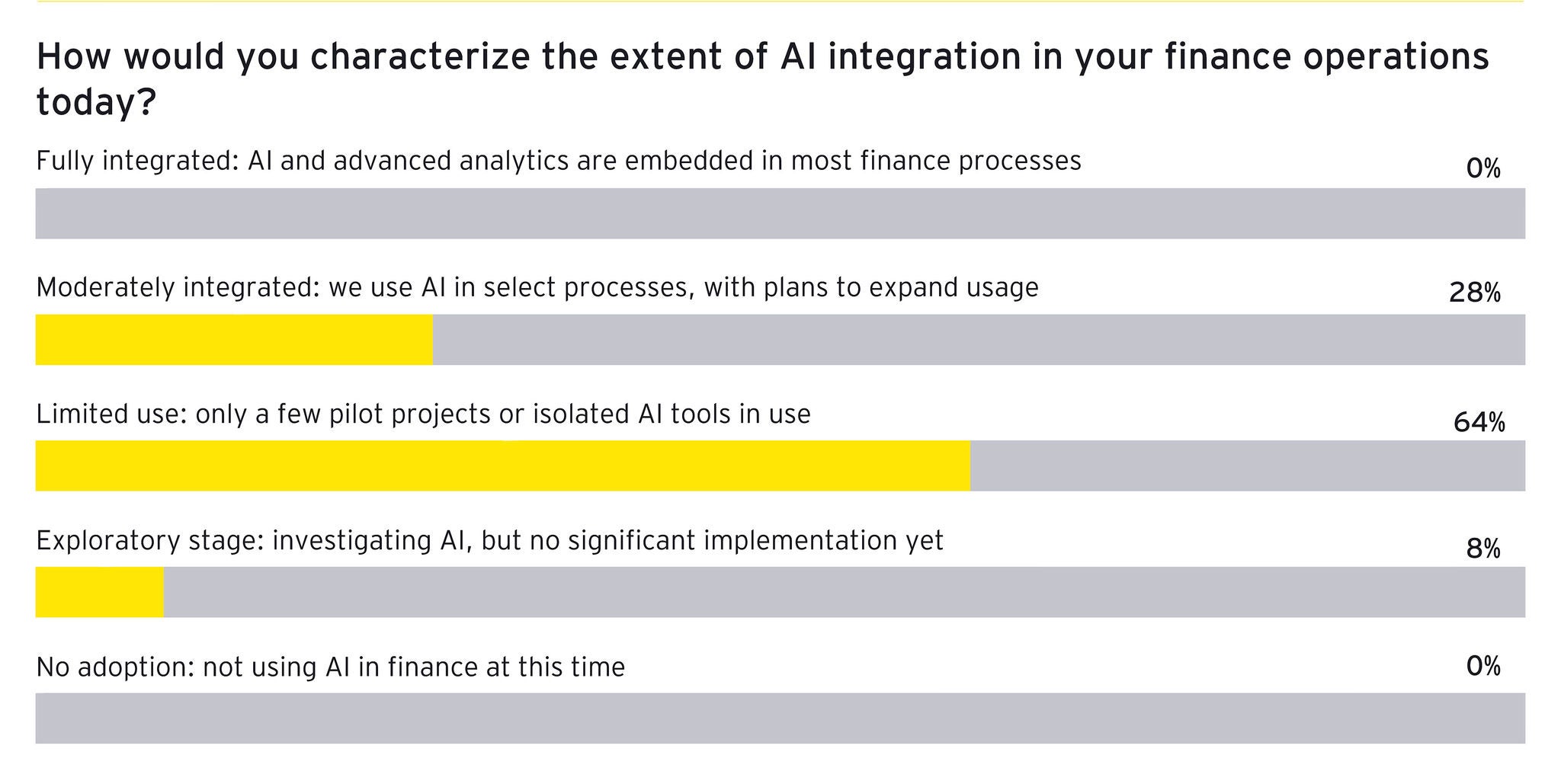Click gray remainder of Exploratory stage bar

(844, 592)
